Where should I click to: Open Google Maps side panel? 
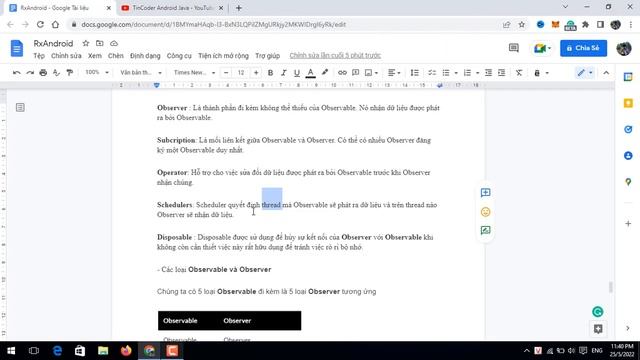[628, 182]
